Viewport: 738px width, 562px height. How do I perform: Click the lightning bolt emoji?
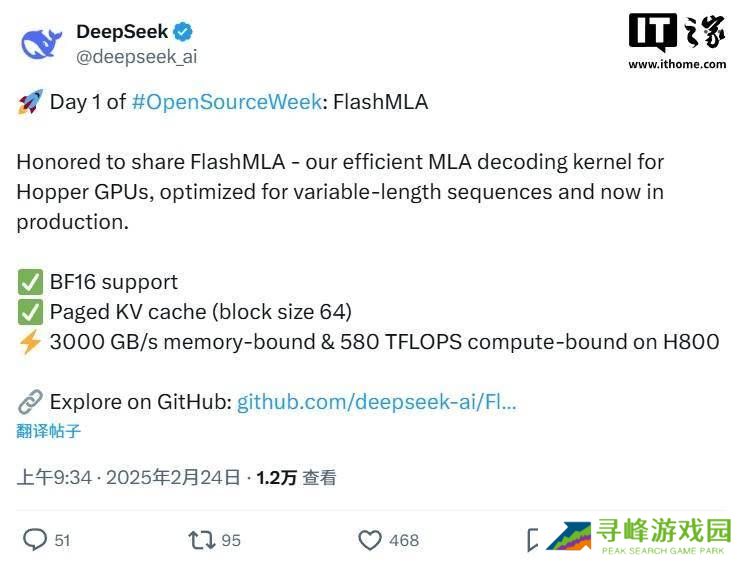tap(29, 342)
